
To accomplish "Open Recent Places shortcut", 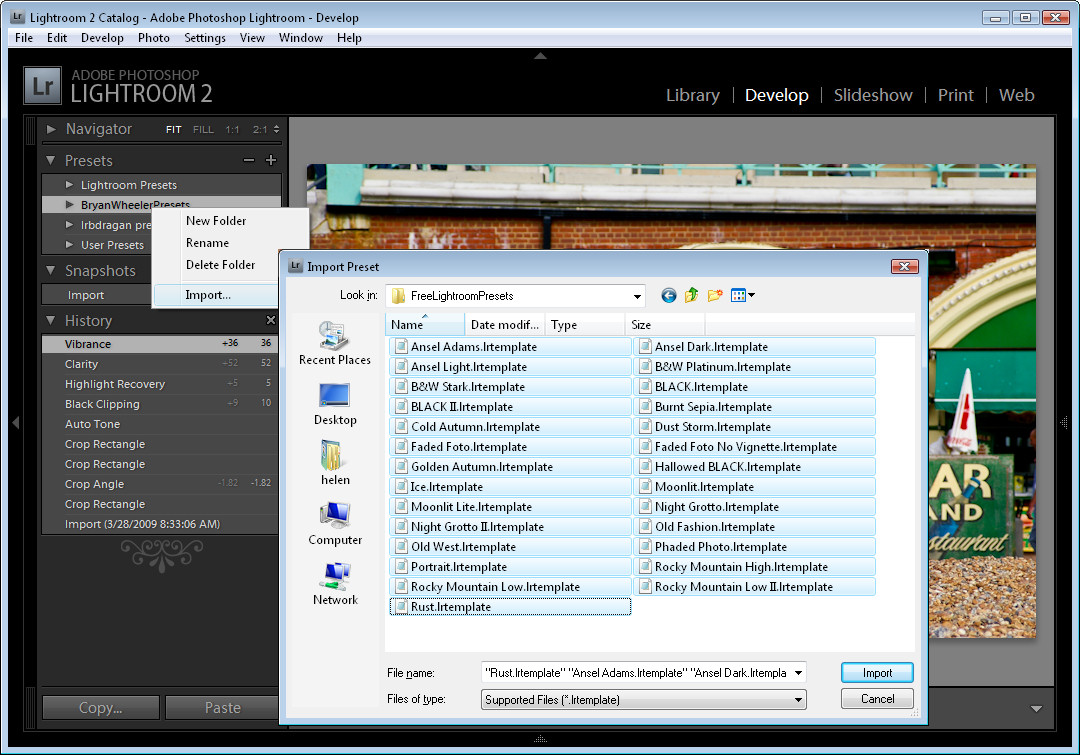I will coord(335,344).
